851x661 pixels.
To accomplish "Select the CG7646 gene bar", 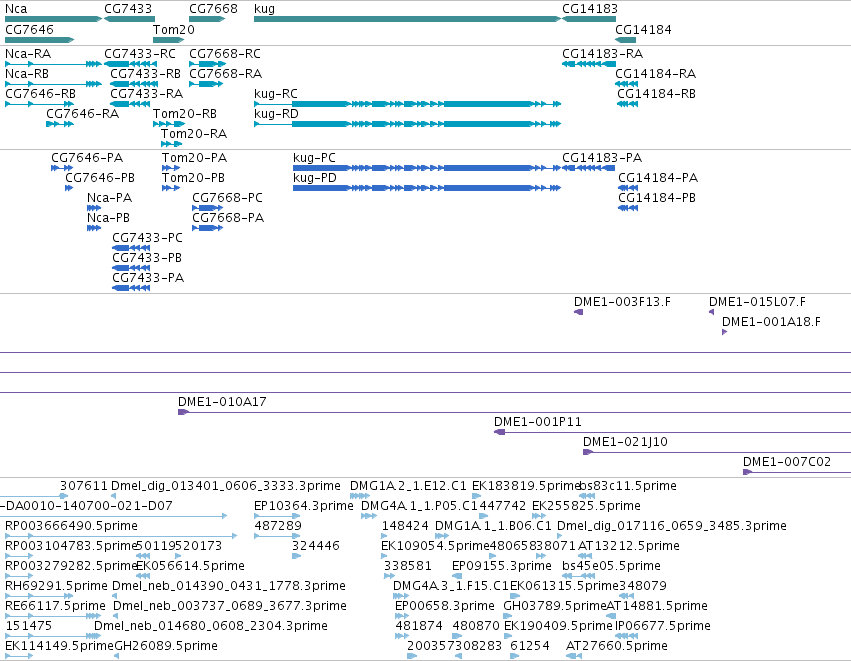I will coord(39,40).
